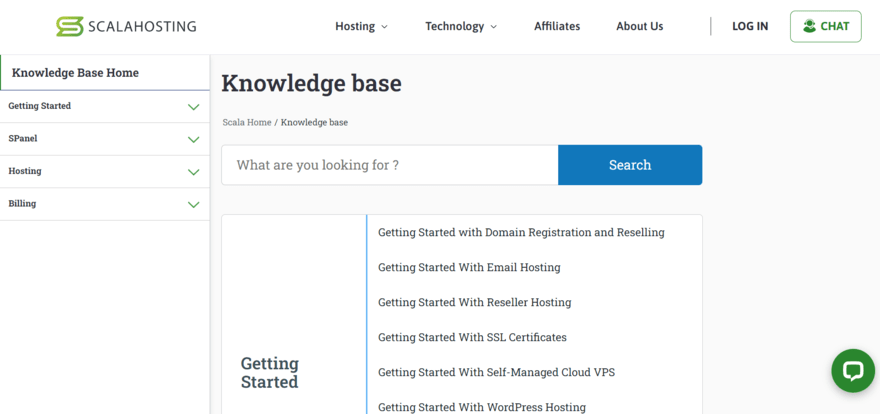Click the Knowledge base page title

pyautogui.click(x=311, y=84)
